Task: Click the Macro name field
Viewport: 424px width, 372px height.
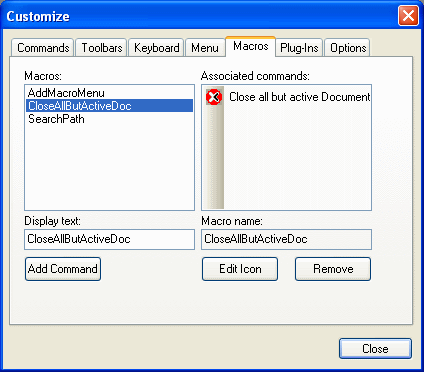Action: coord(286,239)
